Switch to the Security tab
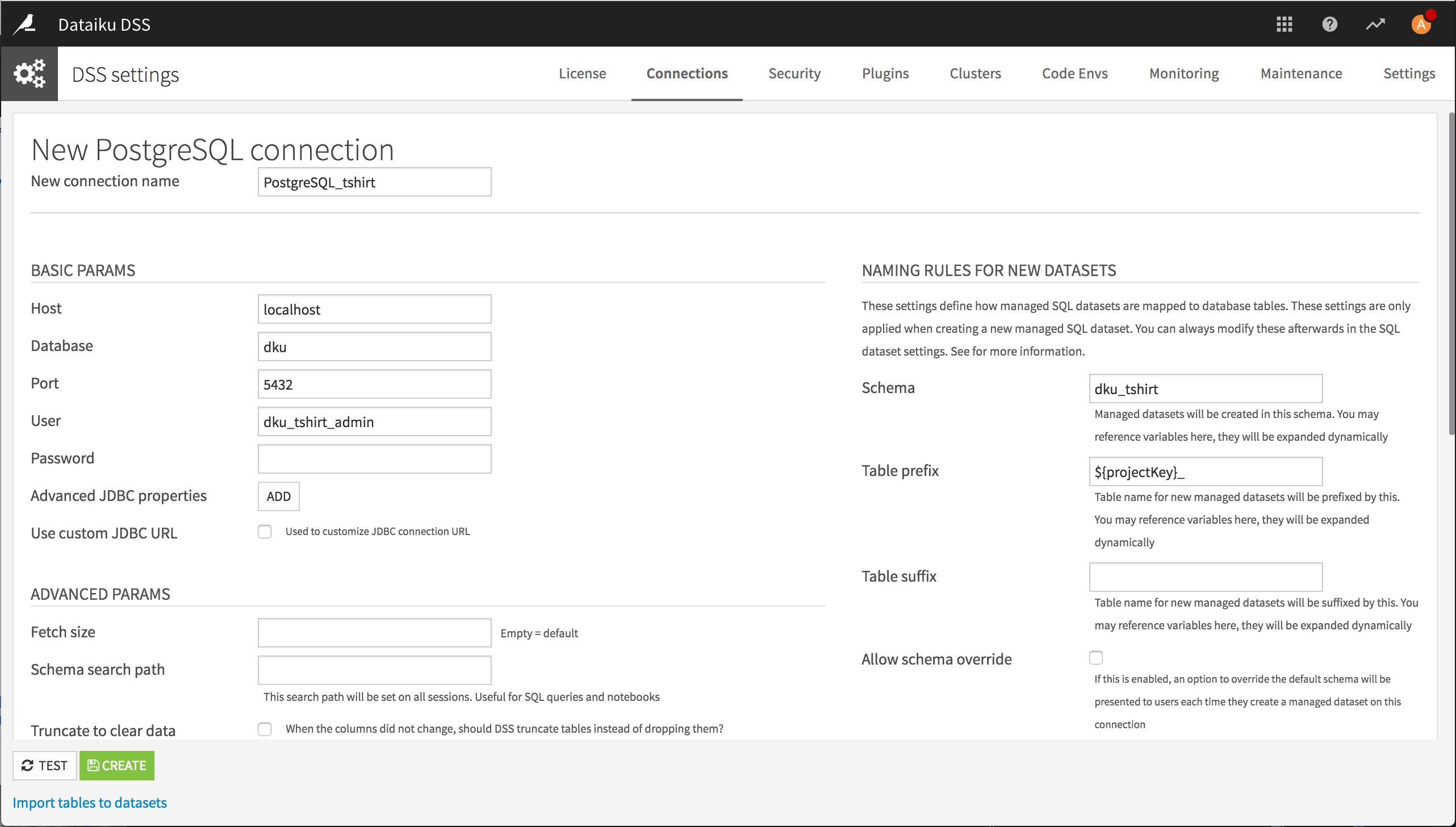 click(x=794, y=73)
